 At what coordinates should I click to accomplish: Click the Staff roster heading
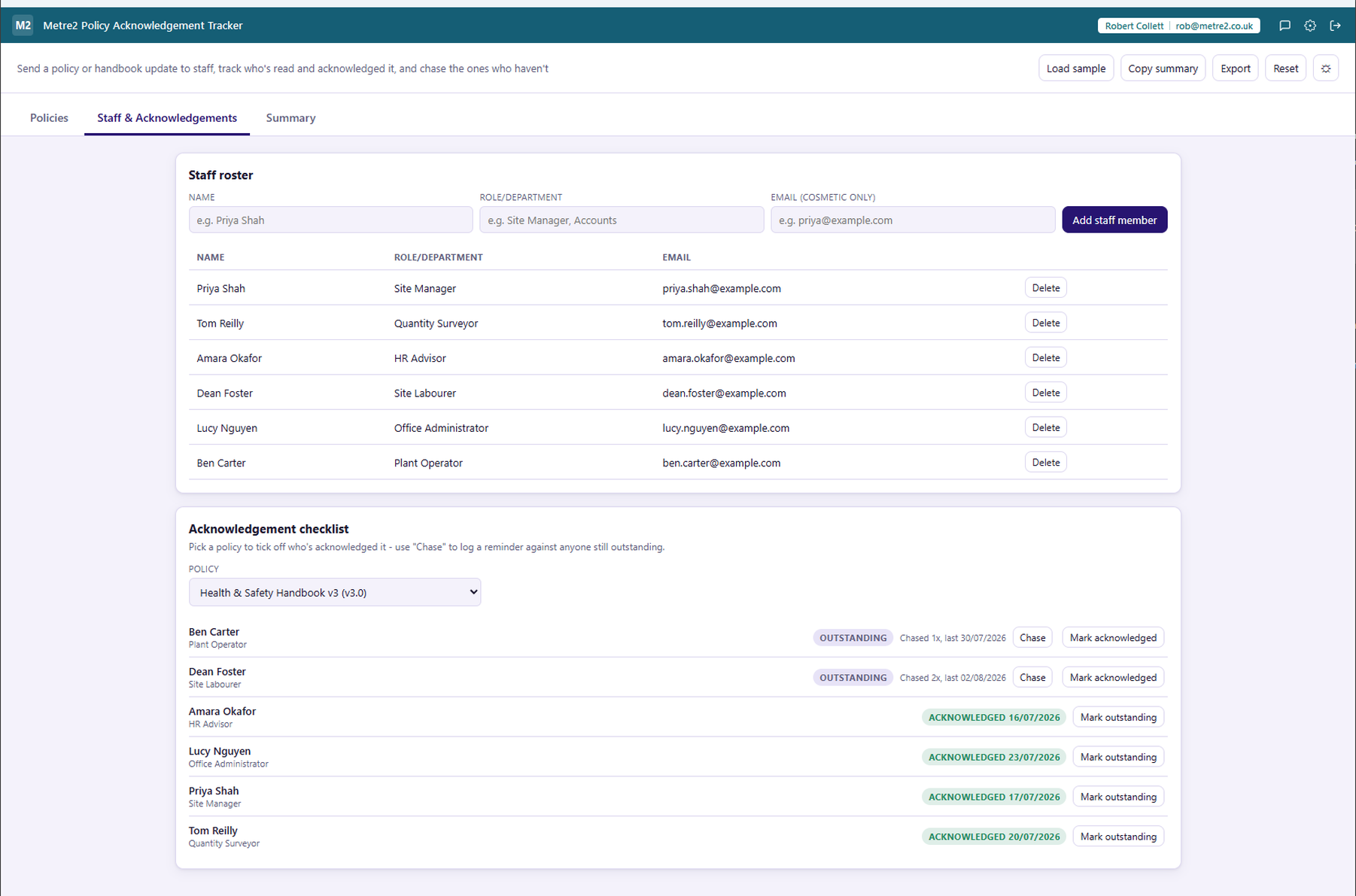[220, 175]
